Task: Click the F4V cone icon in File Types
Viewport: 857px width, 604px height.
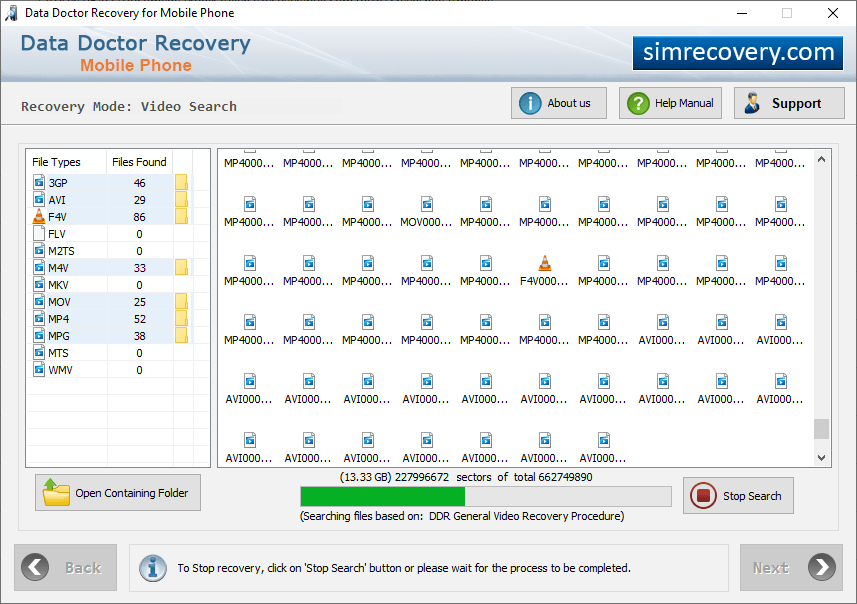Action: [x=39, y=216]
